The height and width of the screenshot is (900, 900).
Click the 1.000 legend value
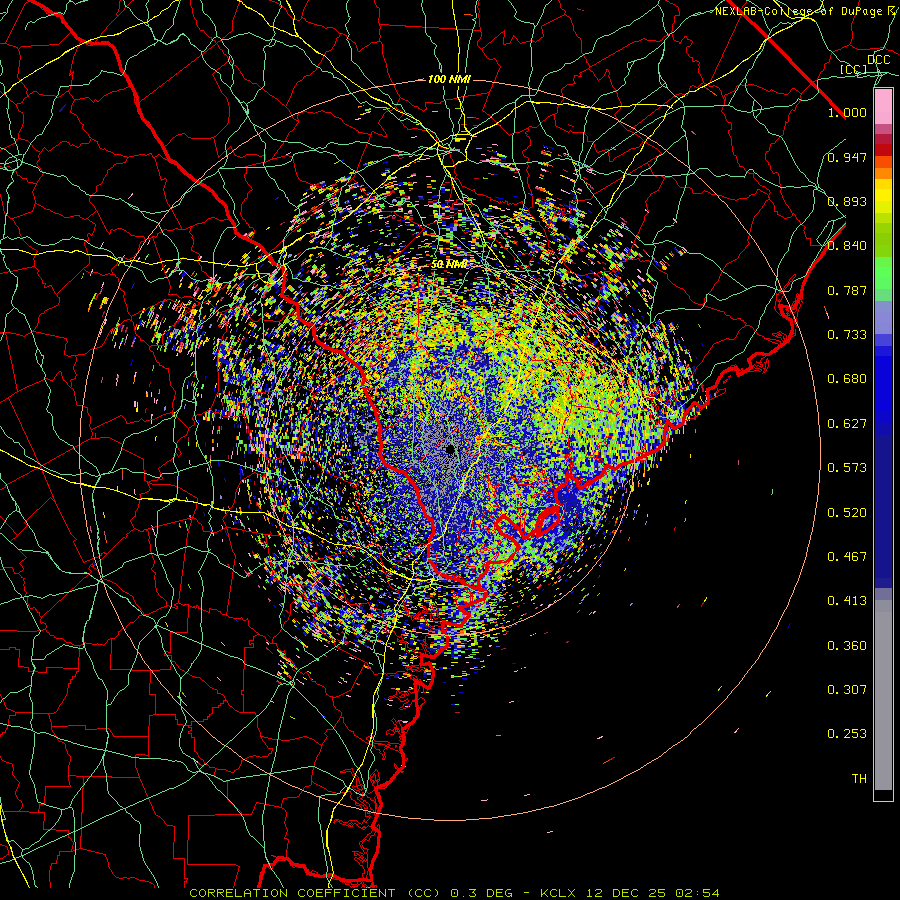tap(847, 112)
